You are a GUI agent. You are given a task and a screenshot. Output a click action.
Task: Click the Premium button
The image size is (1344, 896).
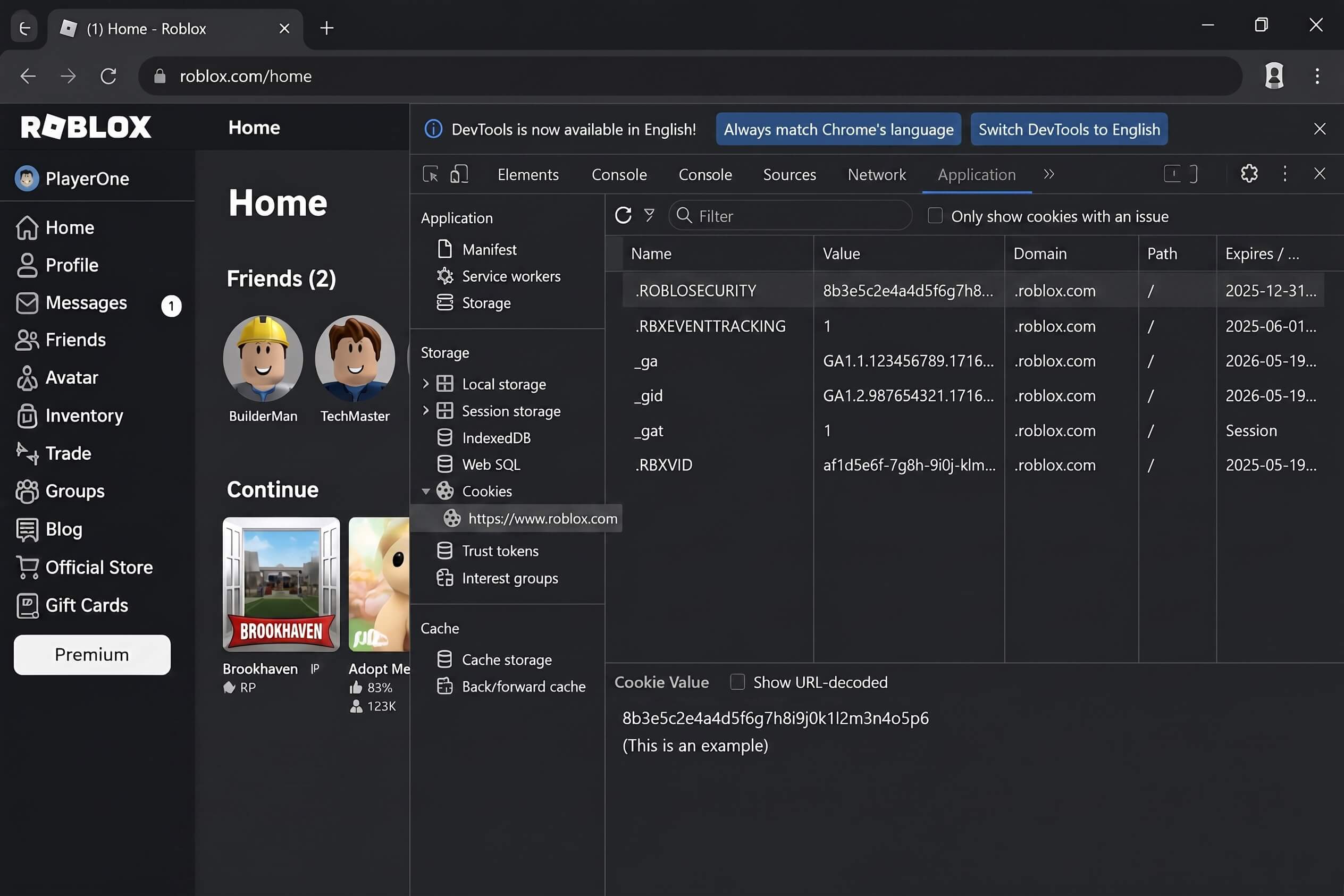click(x=92, y=654)
